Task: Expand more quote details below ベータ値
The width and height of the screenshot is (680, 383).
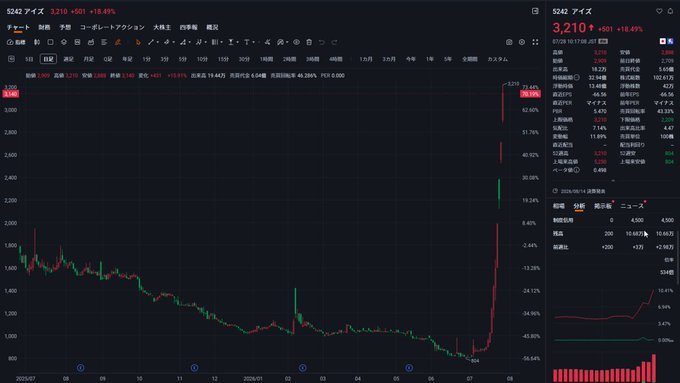Action: point(613,180)
